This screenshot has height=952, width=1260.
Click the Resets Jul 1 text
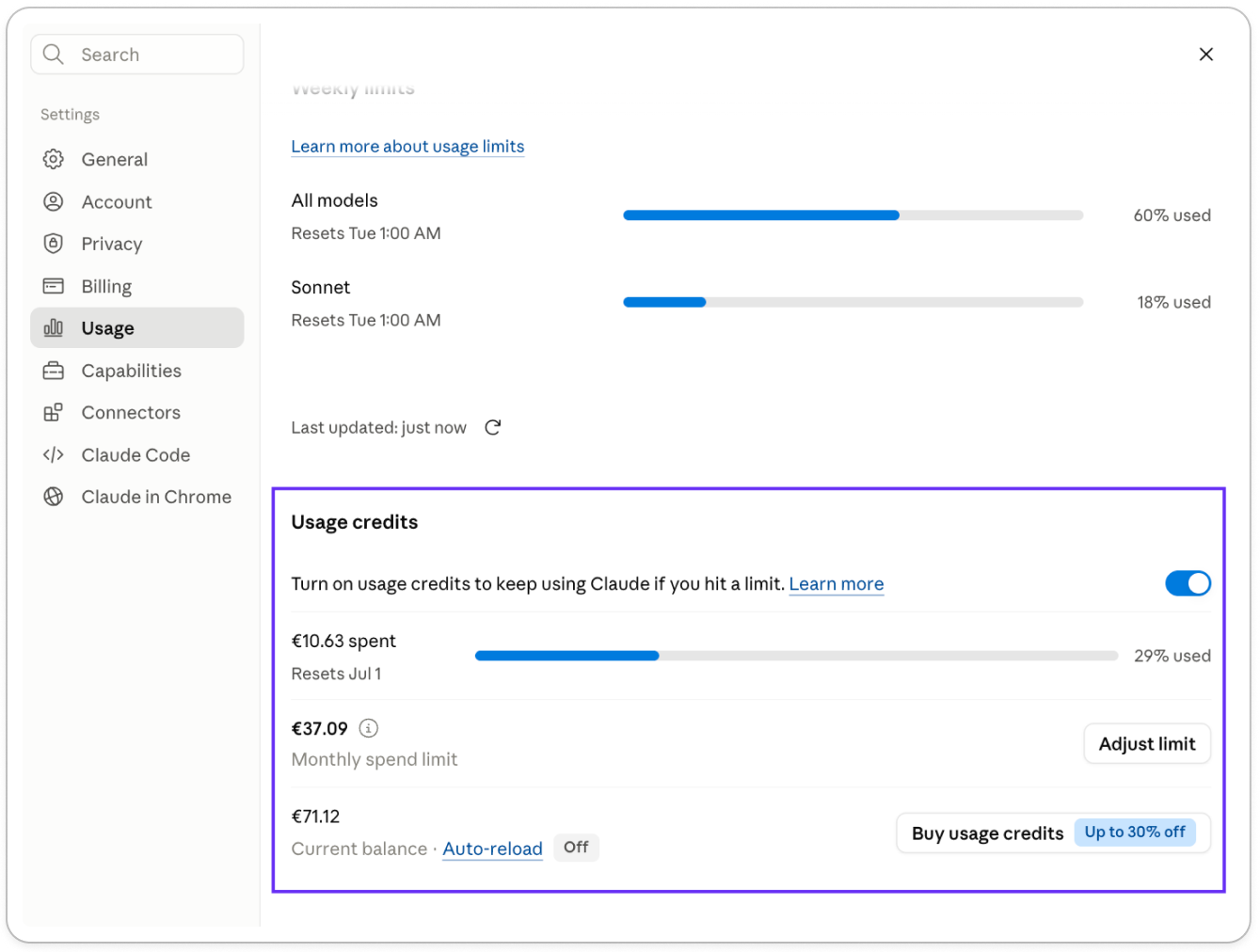tap(336, 674)
